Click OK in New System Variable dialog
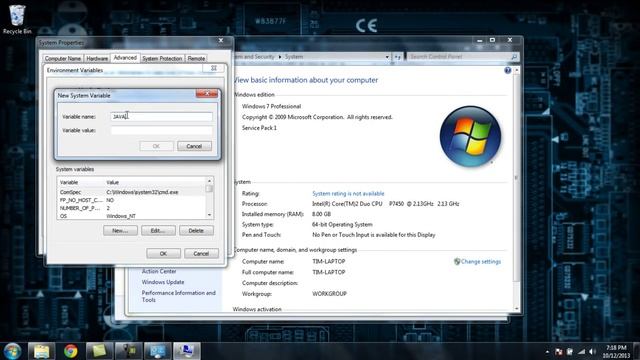Viewport: 640px width, 360px height. point(156,146)
